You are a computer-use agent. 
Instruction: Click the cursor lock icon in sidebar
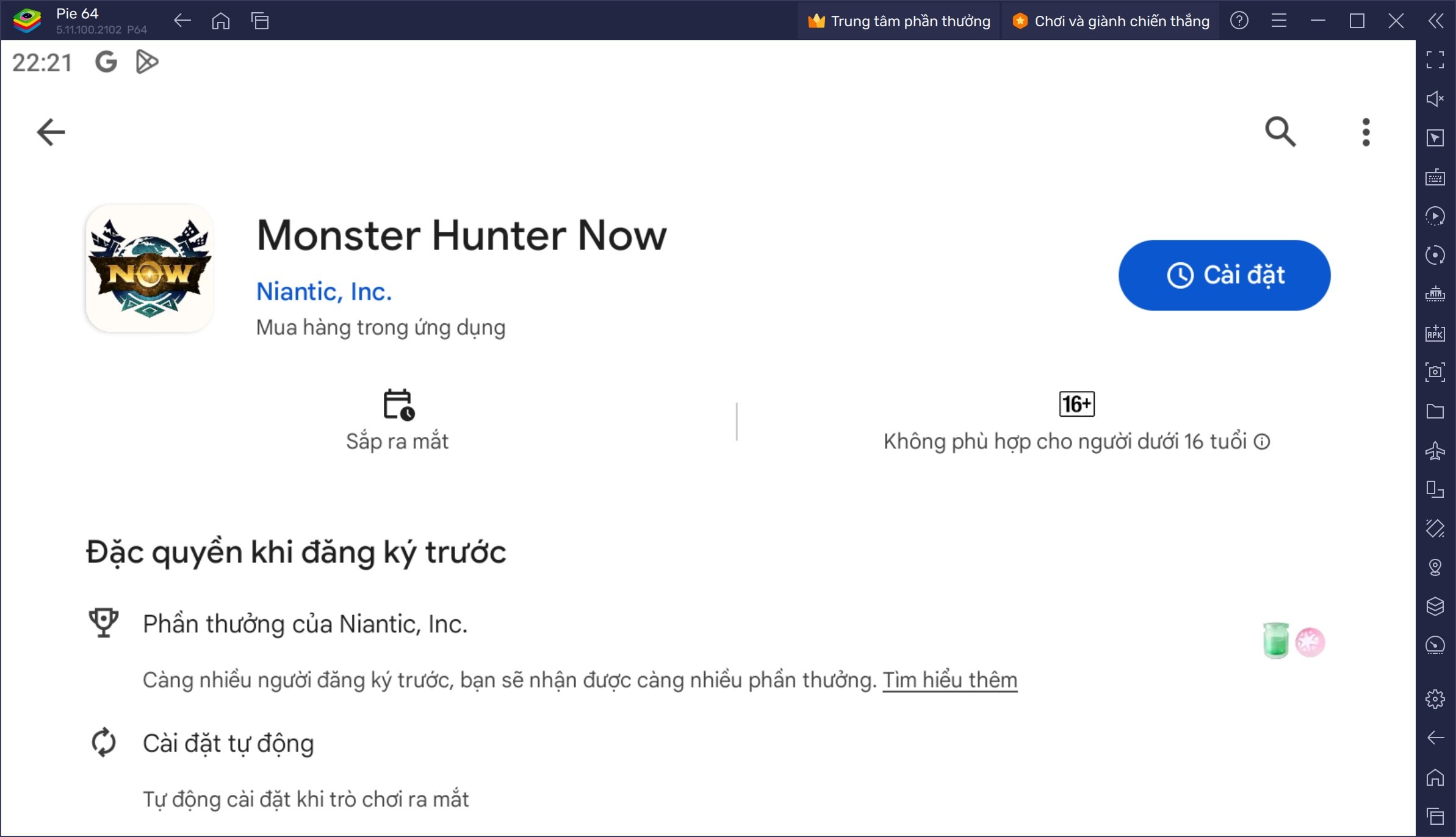pyautogui.click(x=1435, y=138)
